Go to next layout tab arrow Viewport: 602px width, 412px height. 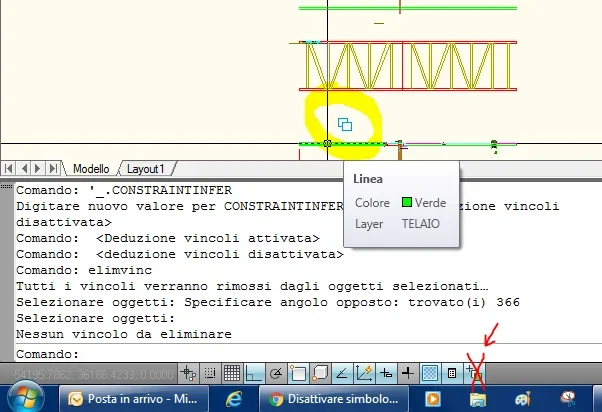[x=38, y=168]
